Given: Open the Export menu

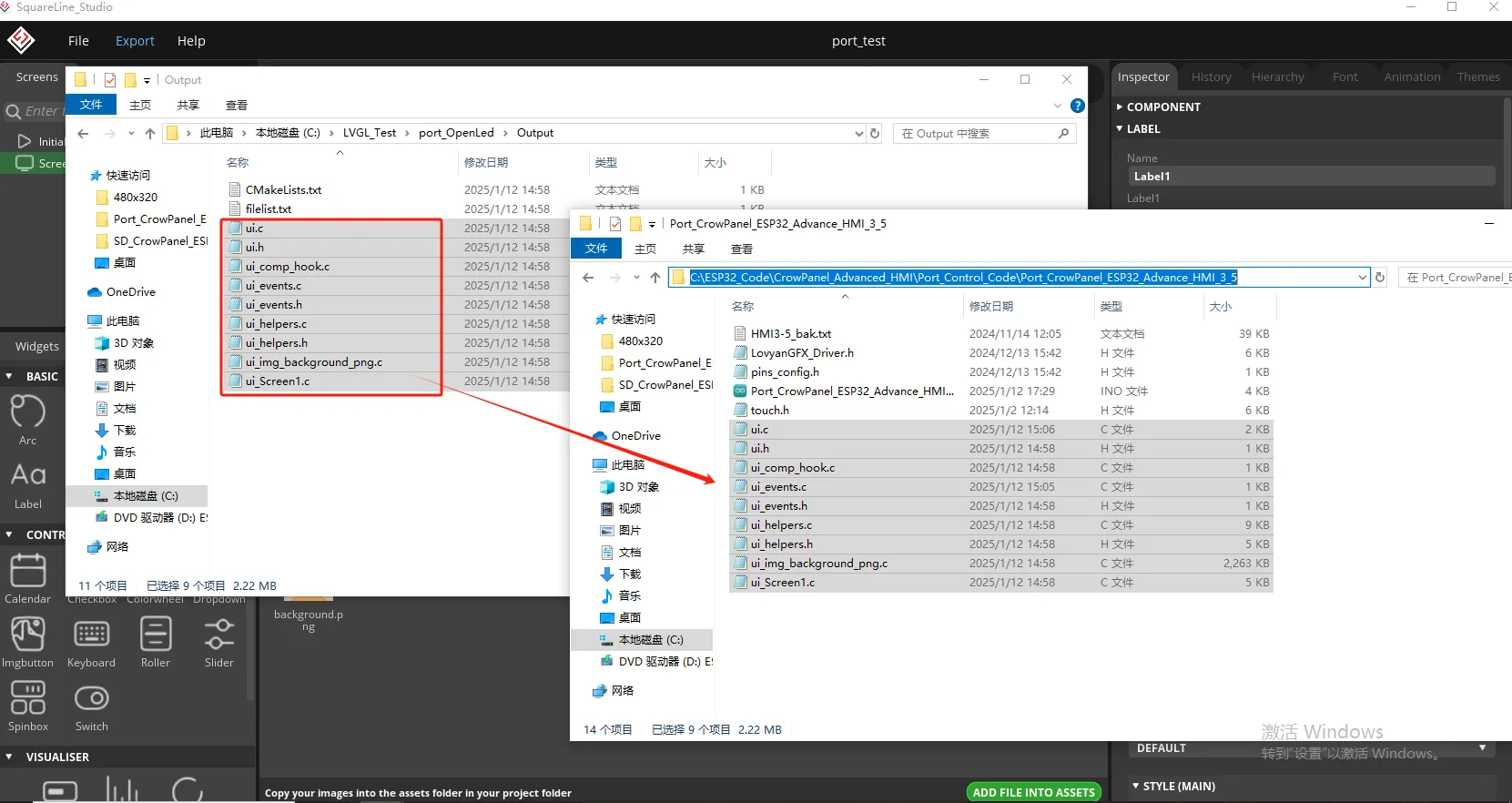Looking at the screenshot, I should 135,41.
